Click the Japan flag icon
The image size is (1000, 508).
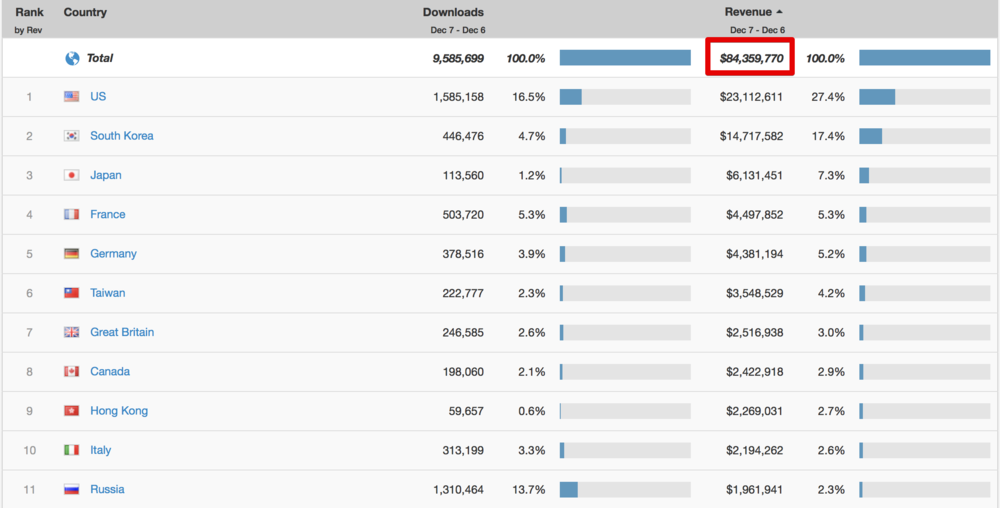(72, 175)
